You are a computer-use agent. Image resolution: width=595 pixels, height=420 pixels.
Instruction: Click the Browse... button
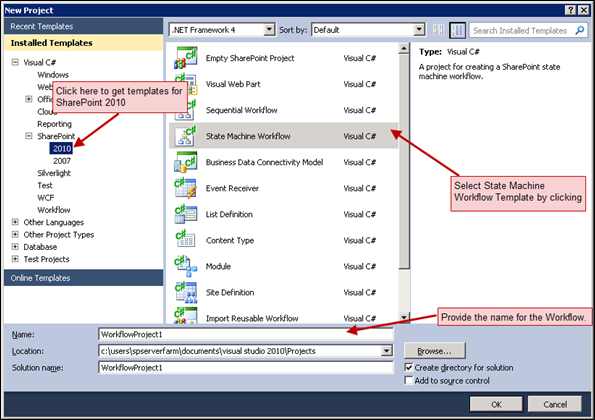(x=434, y=351)
